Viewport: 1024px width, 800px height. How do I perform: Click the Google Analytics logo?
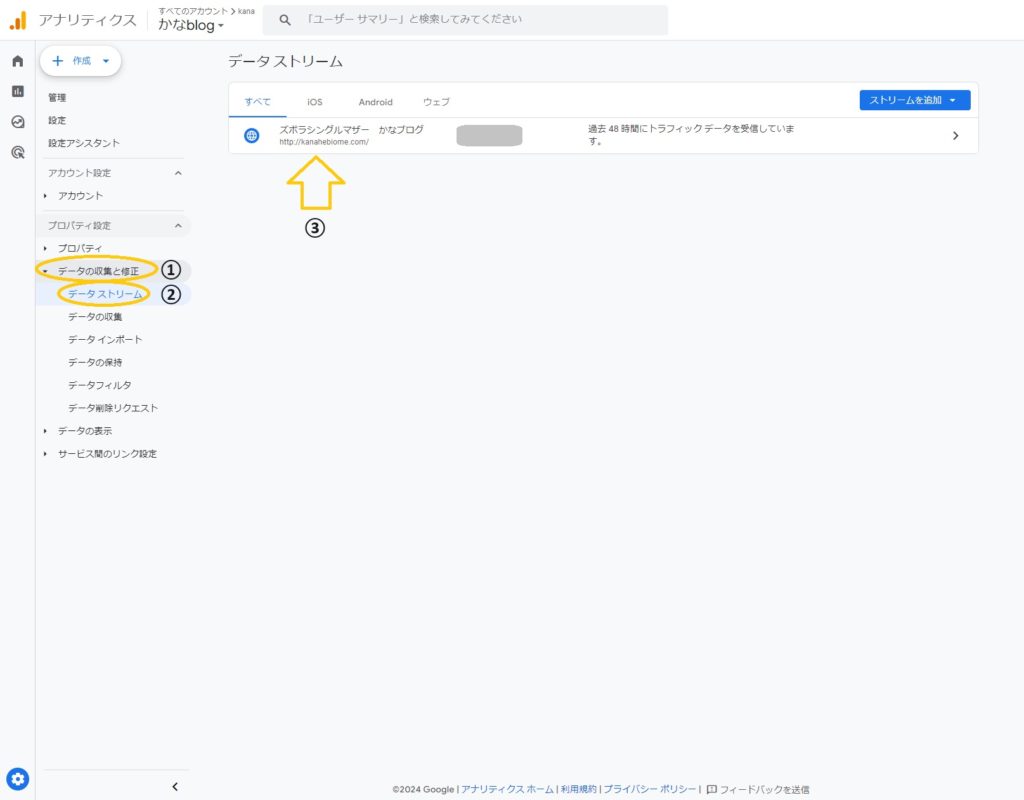[x=18, y=20]
